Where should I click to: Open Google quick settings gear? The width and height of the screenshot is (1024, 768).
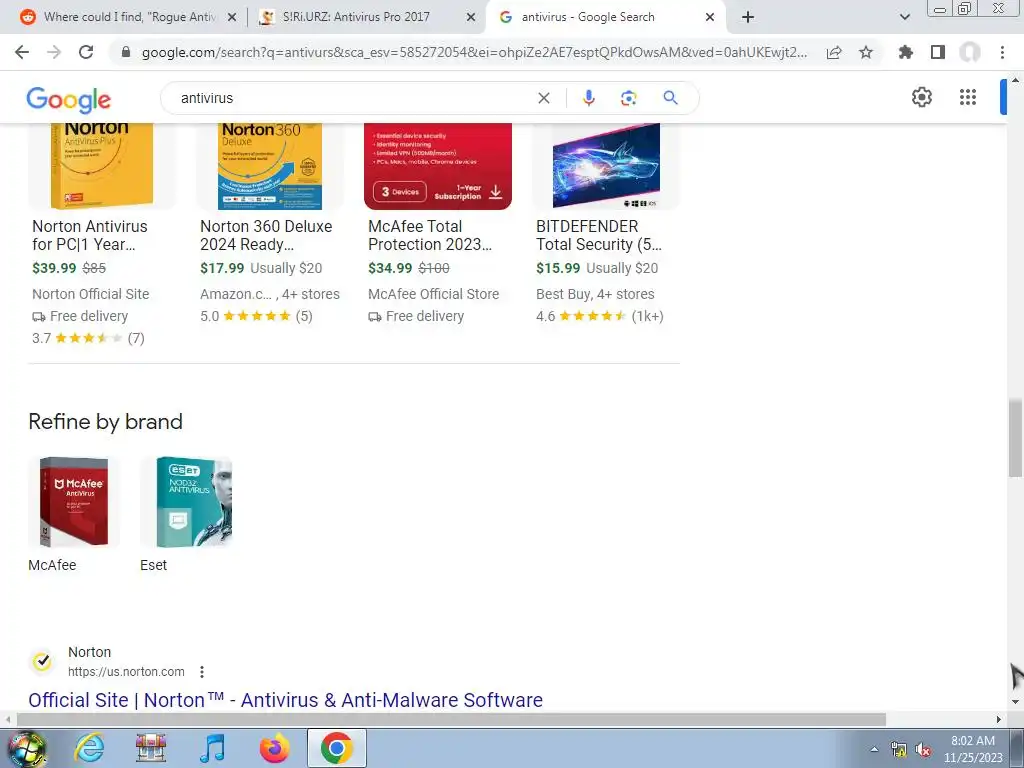click(x=921, y=97)
